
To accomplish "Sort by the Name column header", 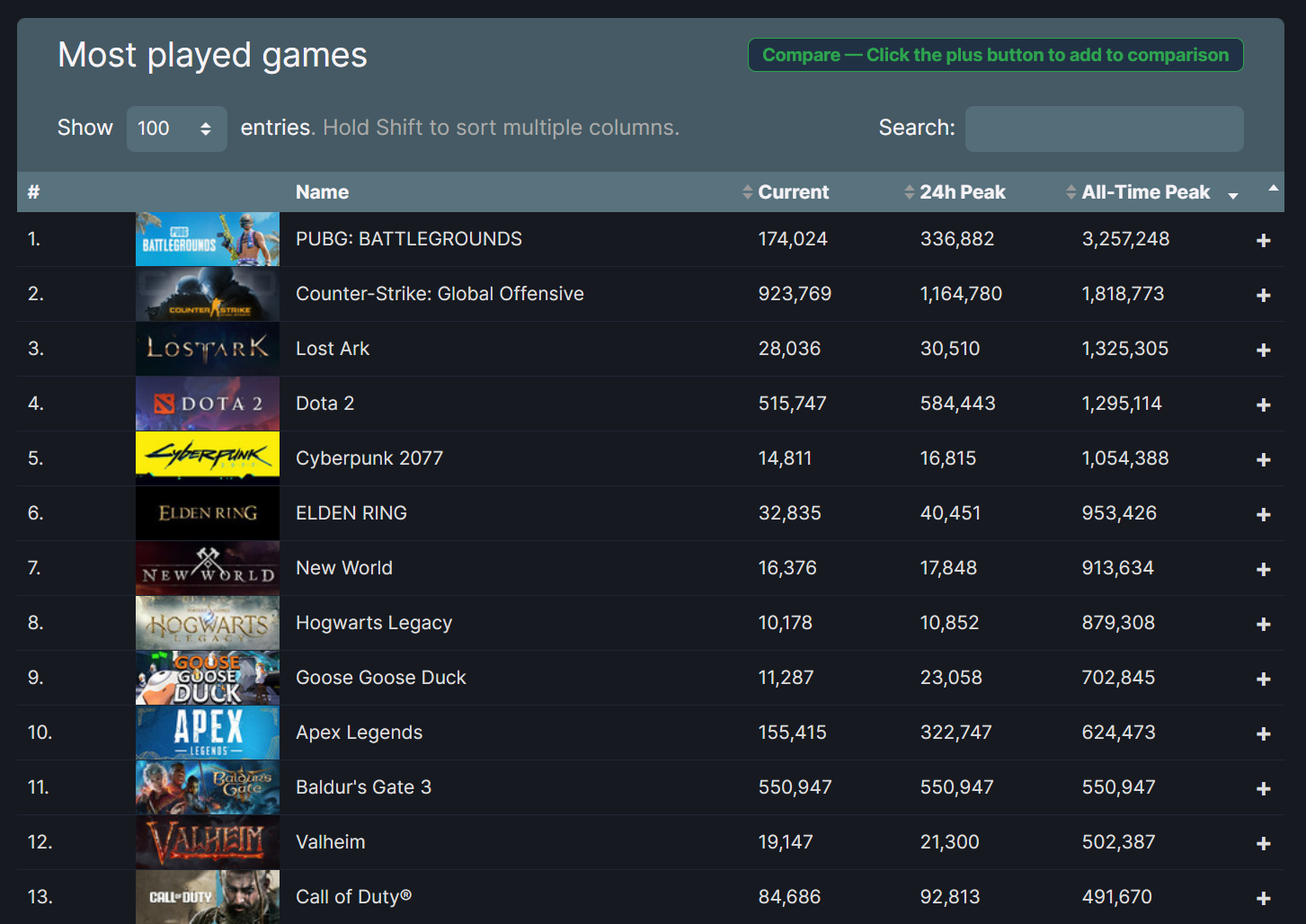I will tap(323, 192).
